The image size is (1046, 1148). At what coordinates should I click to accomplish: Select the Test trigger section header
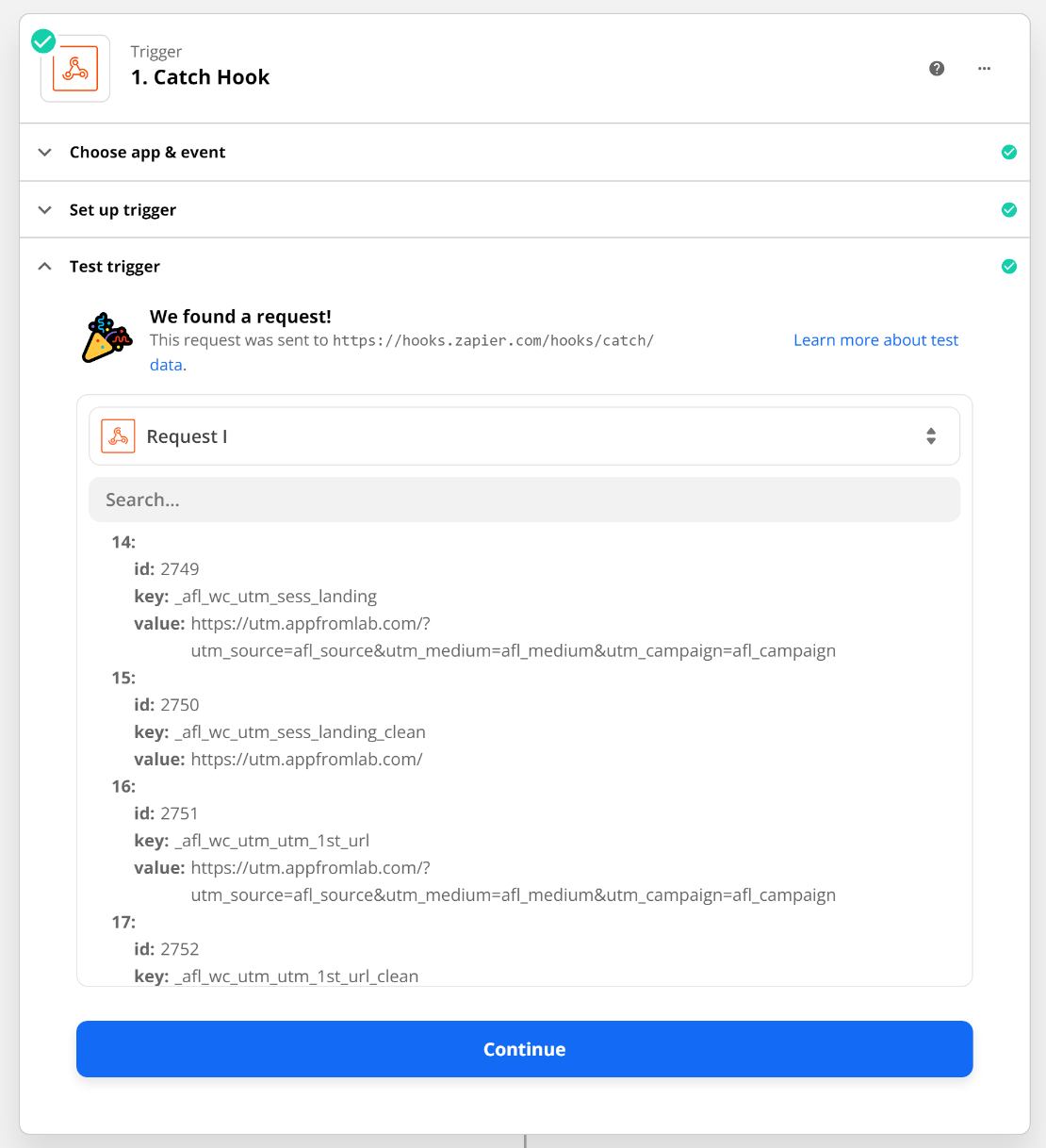[114, 266]
